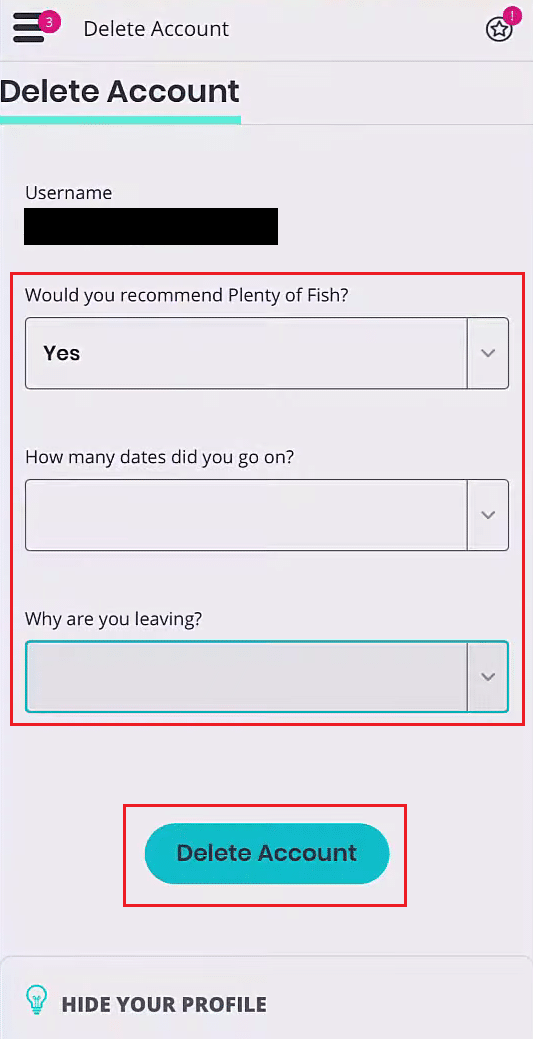This screenshot has width=533, height=1039.
Task: Tap the pink exclamation badge on star
Action: click(512, 16)
